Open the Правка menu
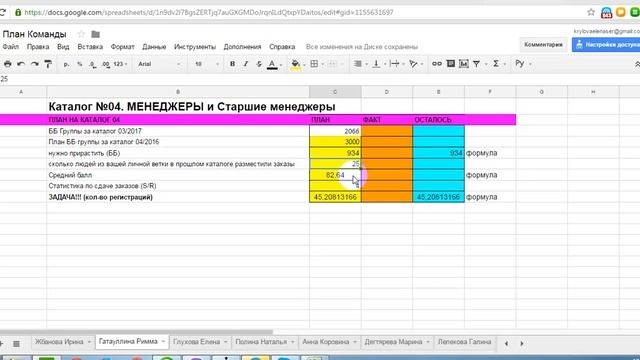Screen dimensions: 640x360 [38, 47]
